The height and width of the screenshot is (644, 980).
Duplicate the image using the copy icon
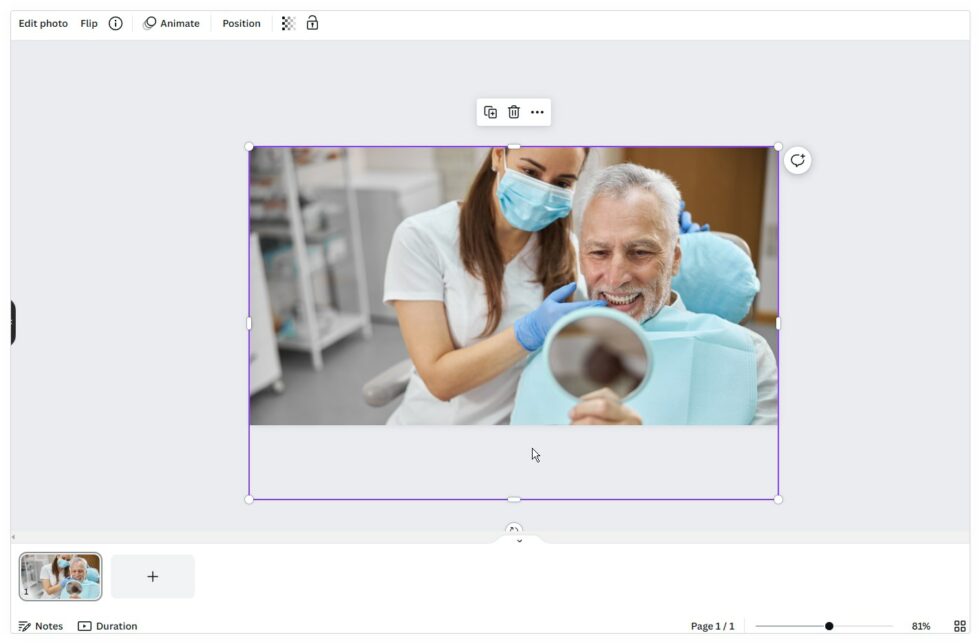point(490,112)
